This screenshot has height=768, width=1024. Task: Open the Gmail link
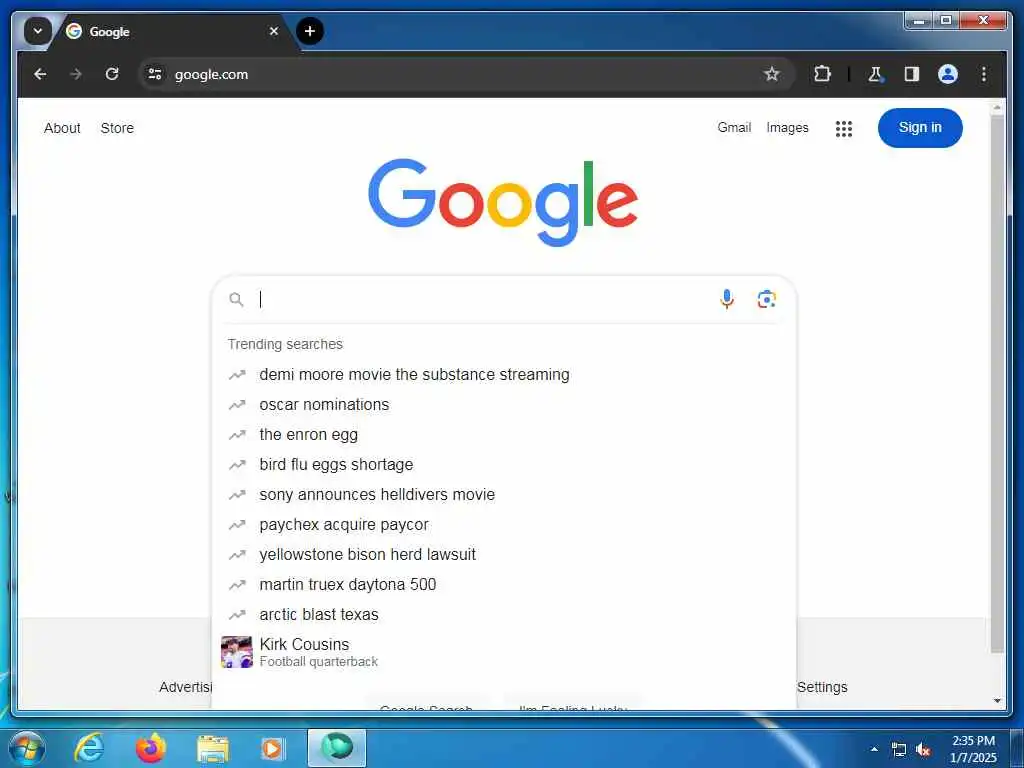coord(734,127)
